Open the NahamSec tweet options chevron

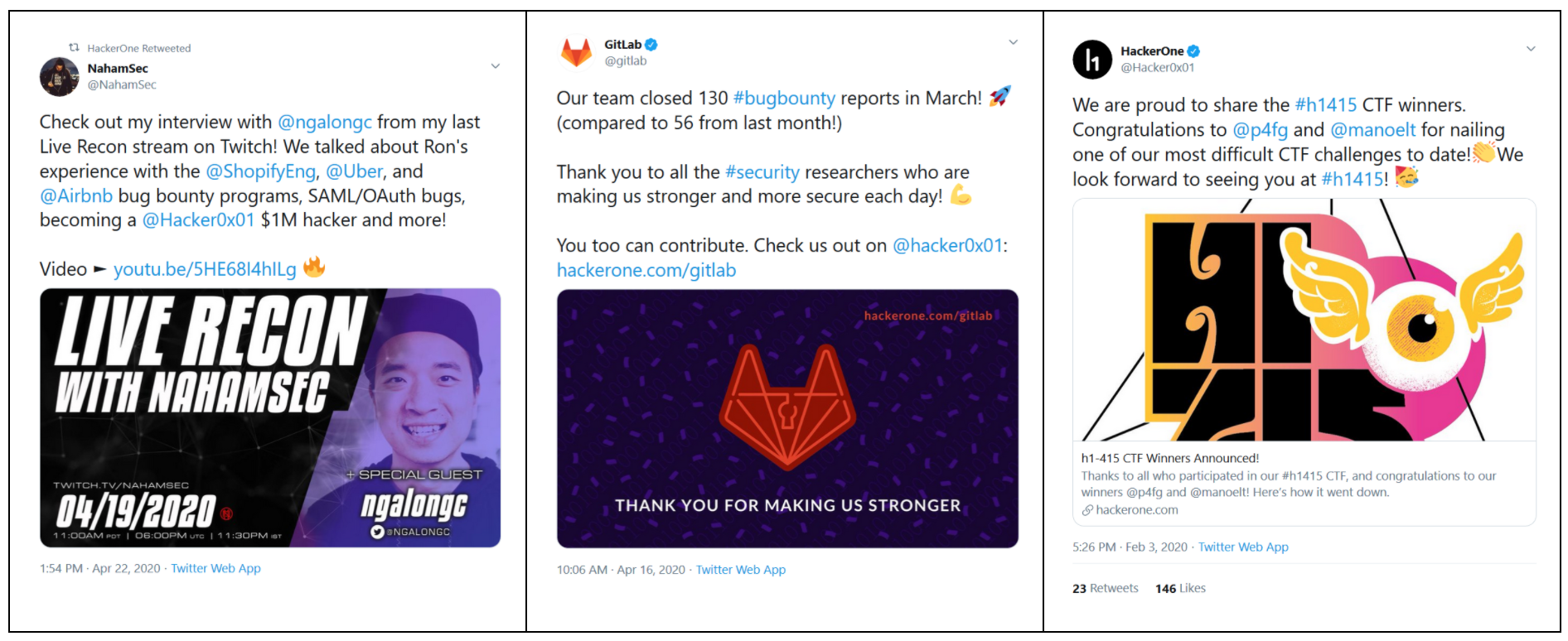(496, 66)
